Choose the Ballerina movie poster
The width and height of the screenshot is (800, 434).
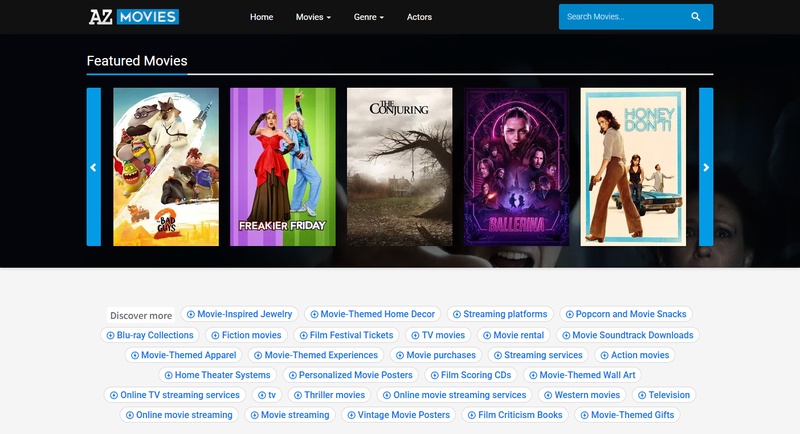(x=516, y=167)
